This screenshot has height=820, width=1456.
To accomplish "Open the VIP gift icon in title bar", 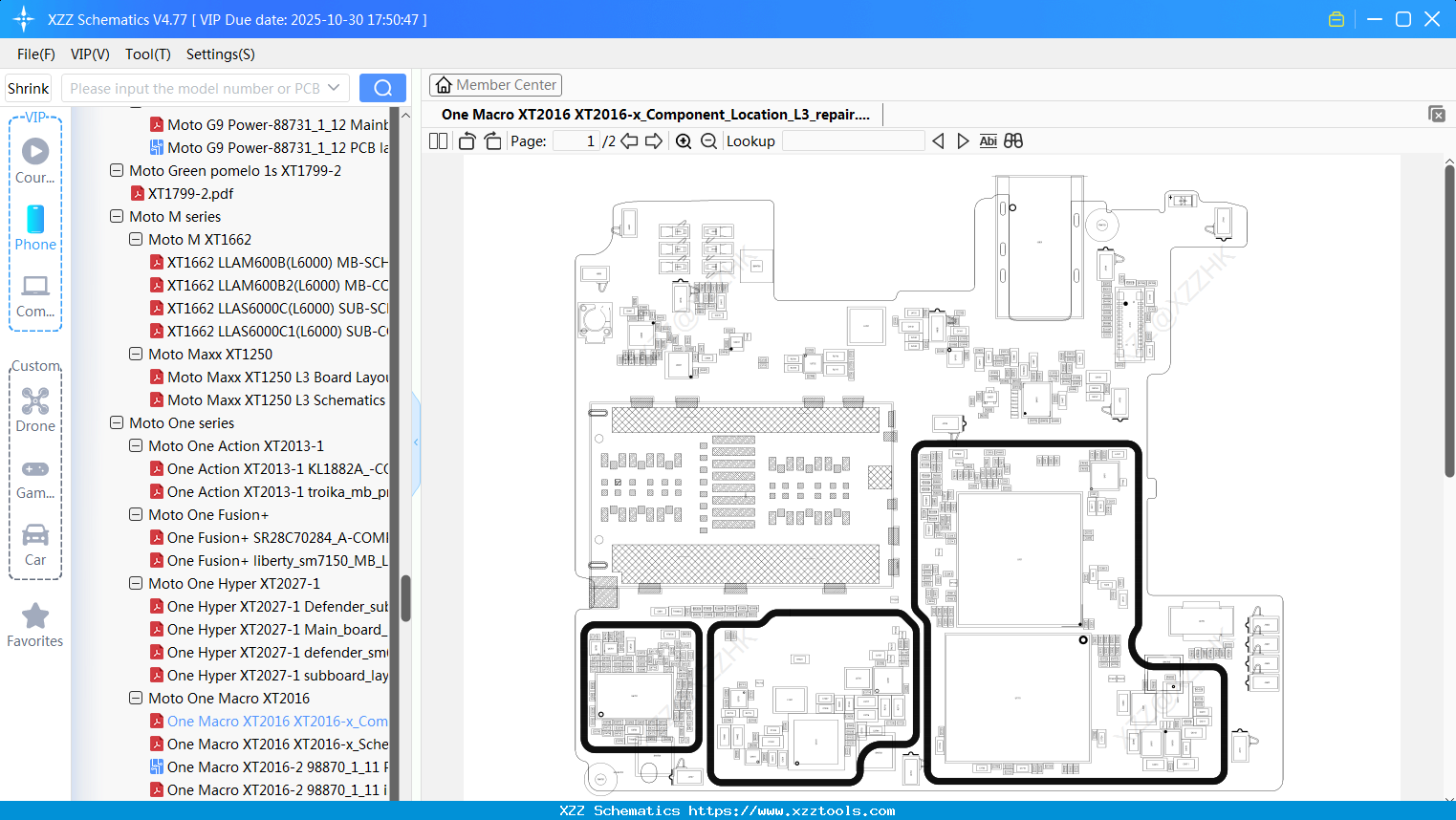I will (x=1336, y=19).
